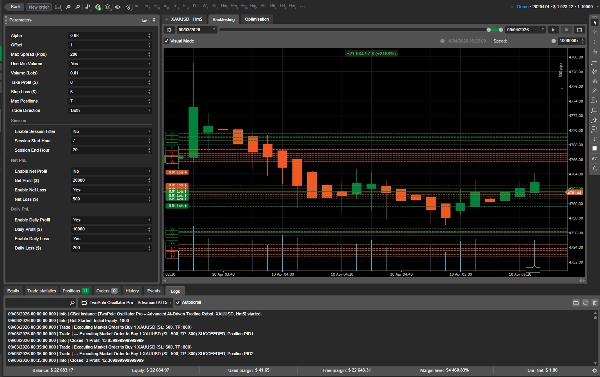Click the Max Spread (Pips) value field

coord(110,54)
